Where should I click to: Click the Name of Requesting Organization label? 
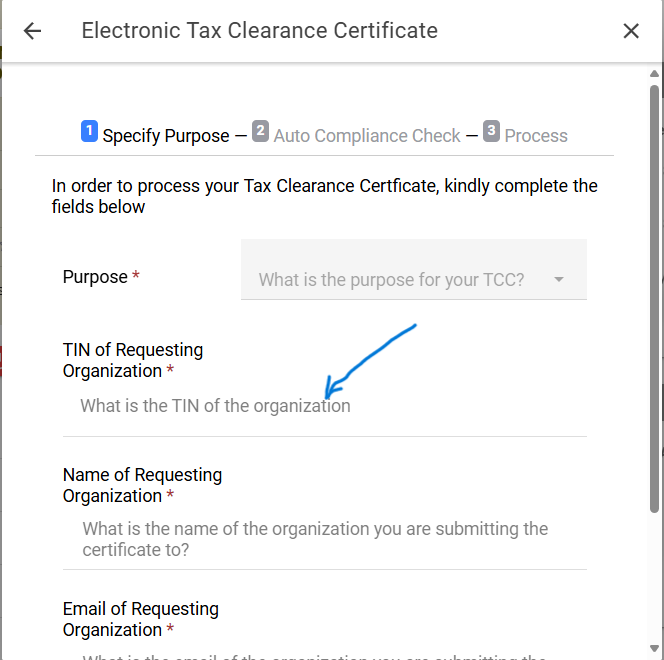tap(142, 485)
